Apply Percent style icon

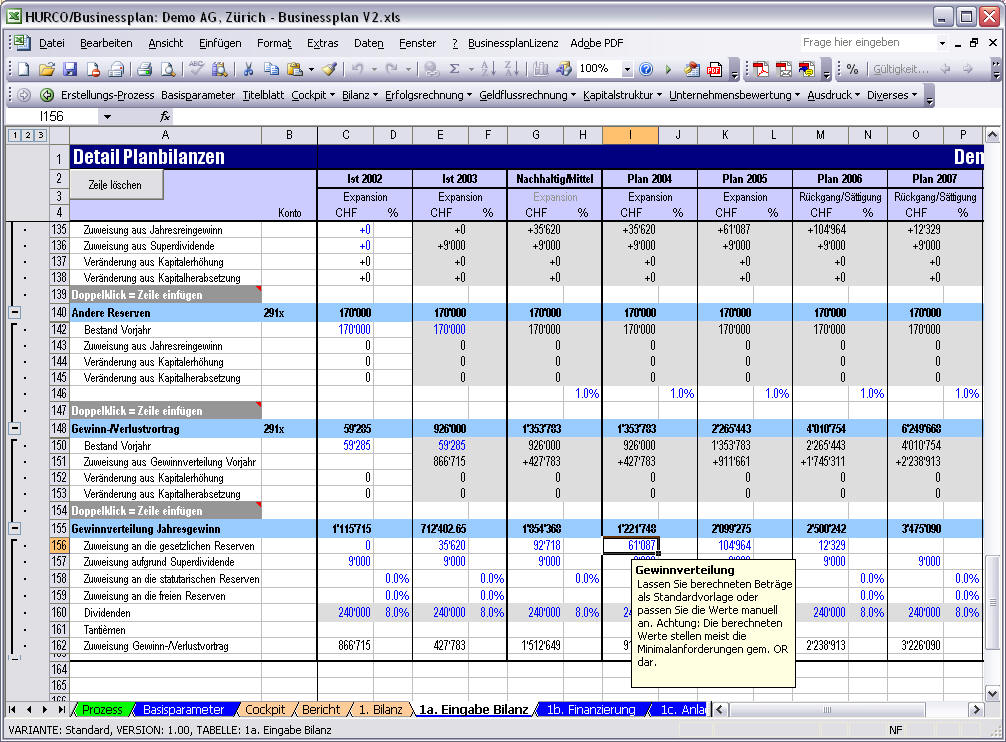852,69
